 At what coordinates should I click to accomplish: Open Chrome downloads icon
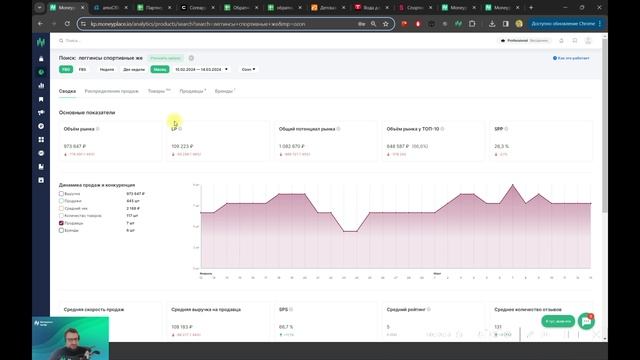[492, 24]
